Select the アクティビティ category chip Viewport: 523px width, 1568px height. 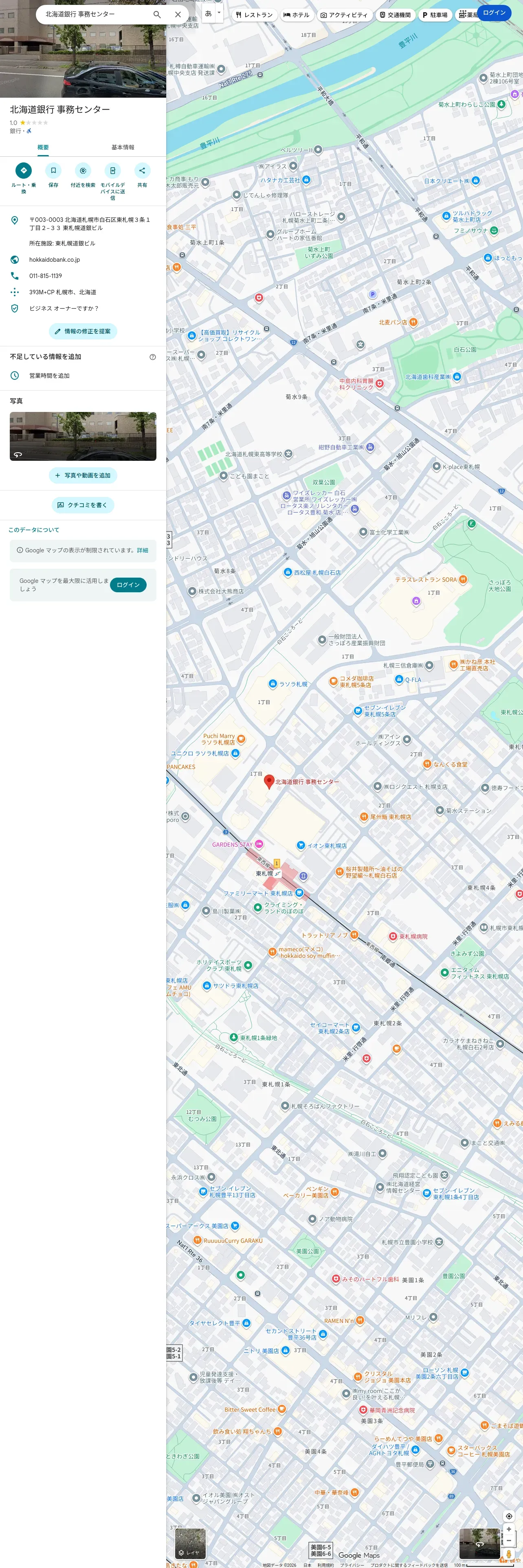click(x=344, y=15)
